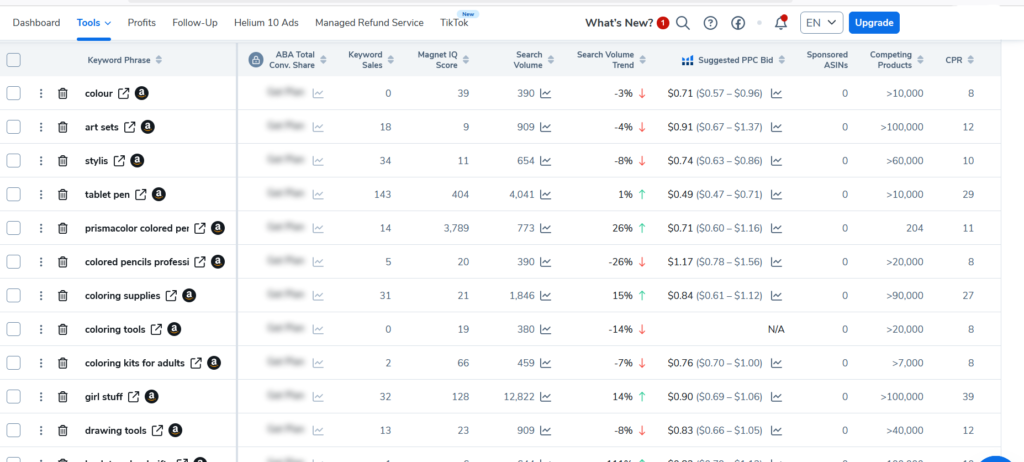Show search volume chart for 'tablet pen'
This screenshot has height=462, width=1024.
[x=545, y=194]
